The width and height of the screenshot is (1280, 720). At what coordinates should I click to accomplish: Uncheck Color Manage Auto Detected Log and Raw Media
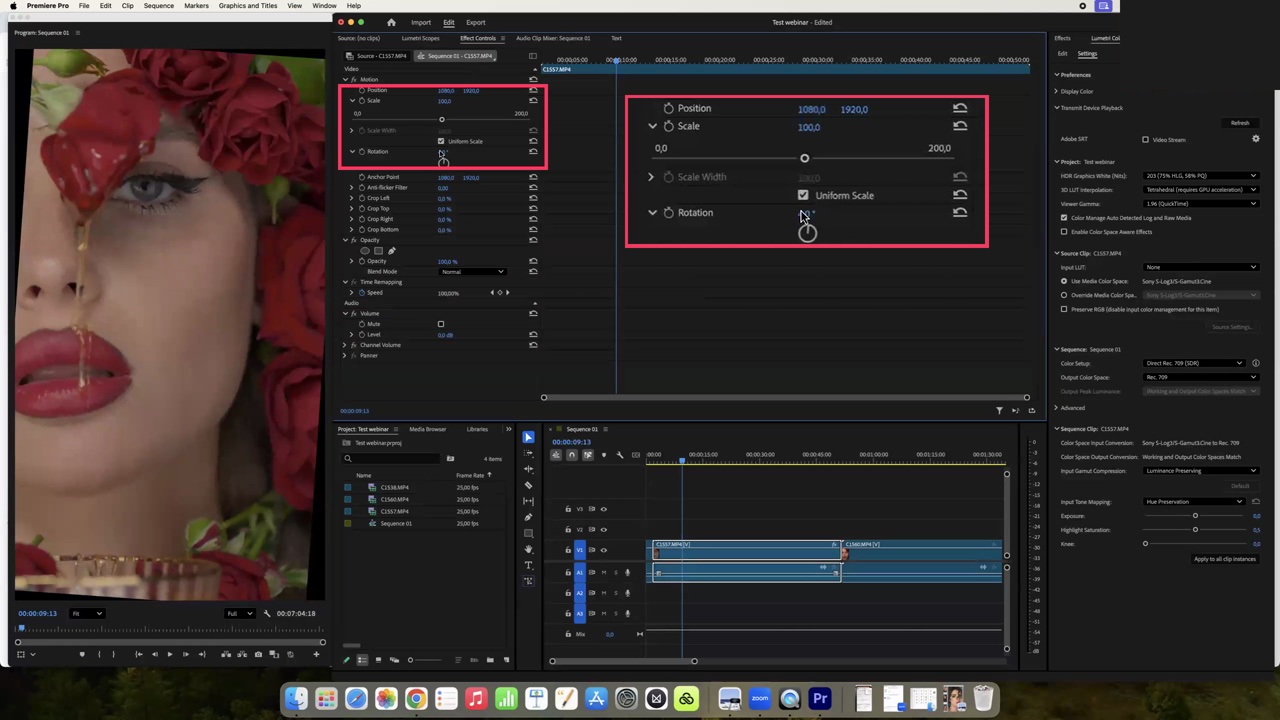point(1064,217)
